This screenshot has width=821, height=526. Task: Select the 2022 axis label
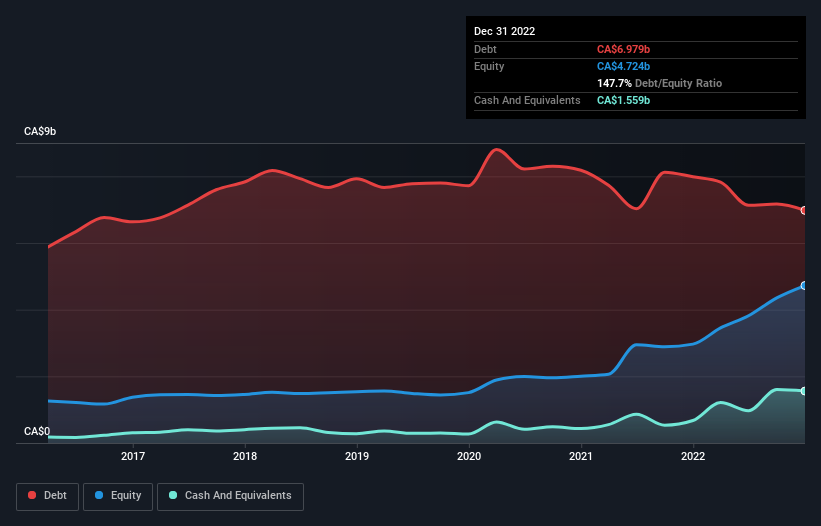[x=693, y=456]
